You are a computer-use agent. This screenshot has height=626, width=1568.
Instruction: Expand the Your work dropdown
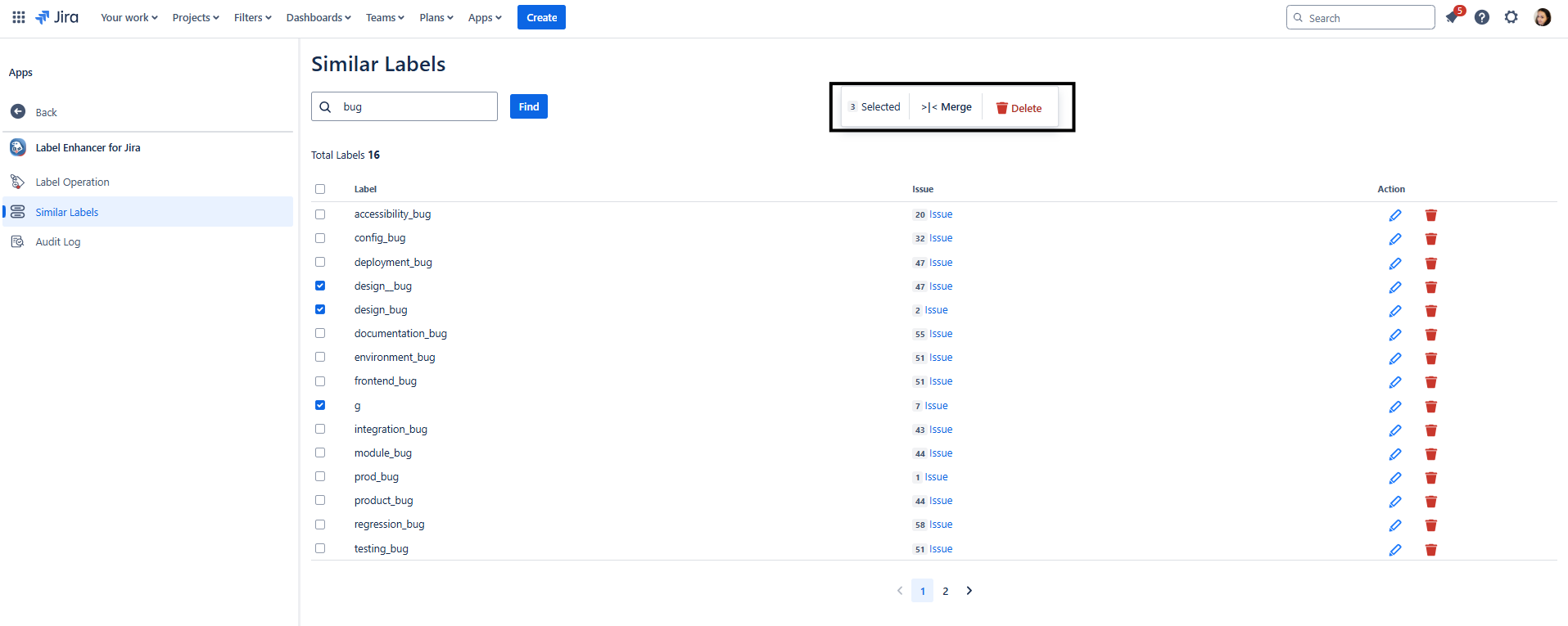click(x=129, y=17)
